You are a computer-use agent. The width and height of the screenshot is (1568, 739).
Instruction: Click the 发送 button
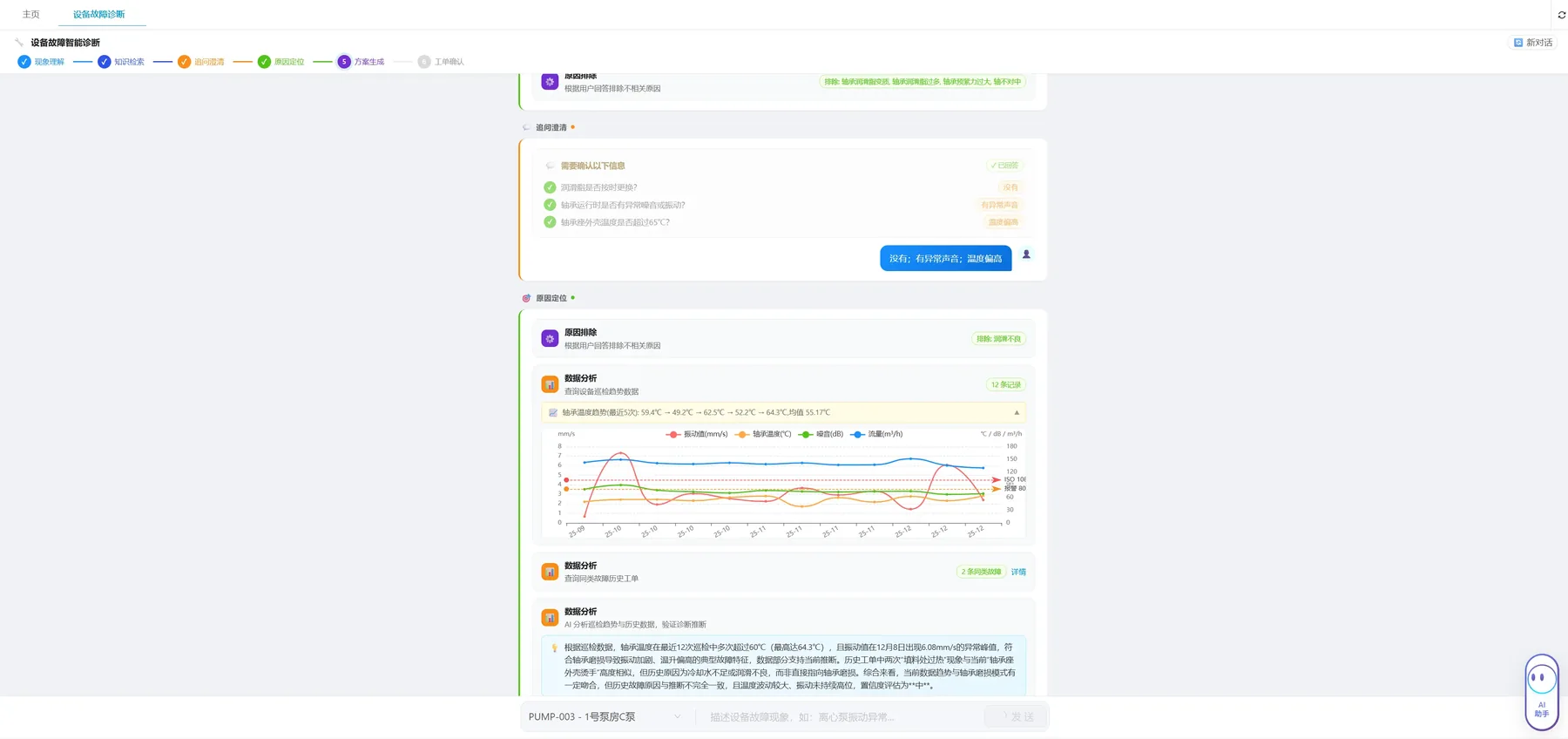(x=1016, y=716)
